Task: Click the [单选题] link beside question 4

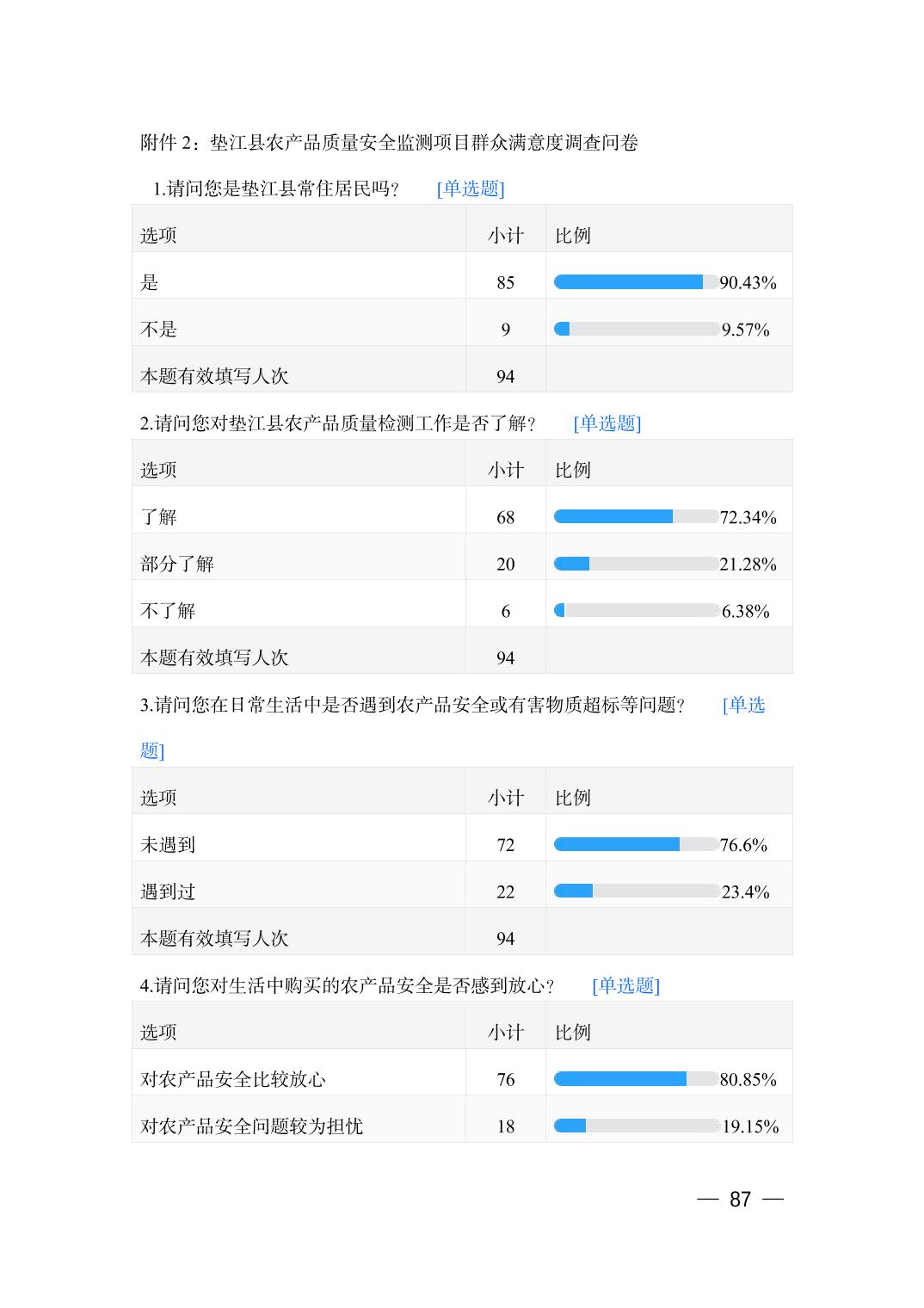Action: pos(625,986)
